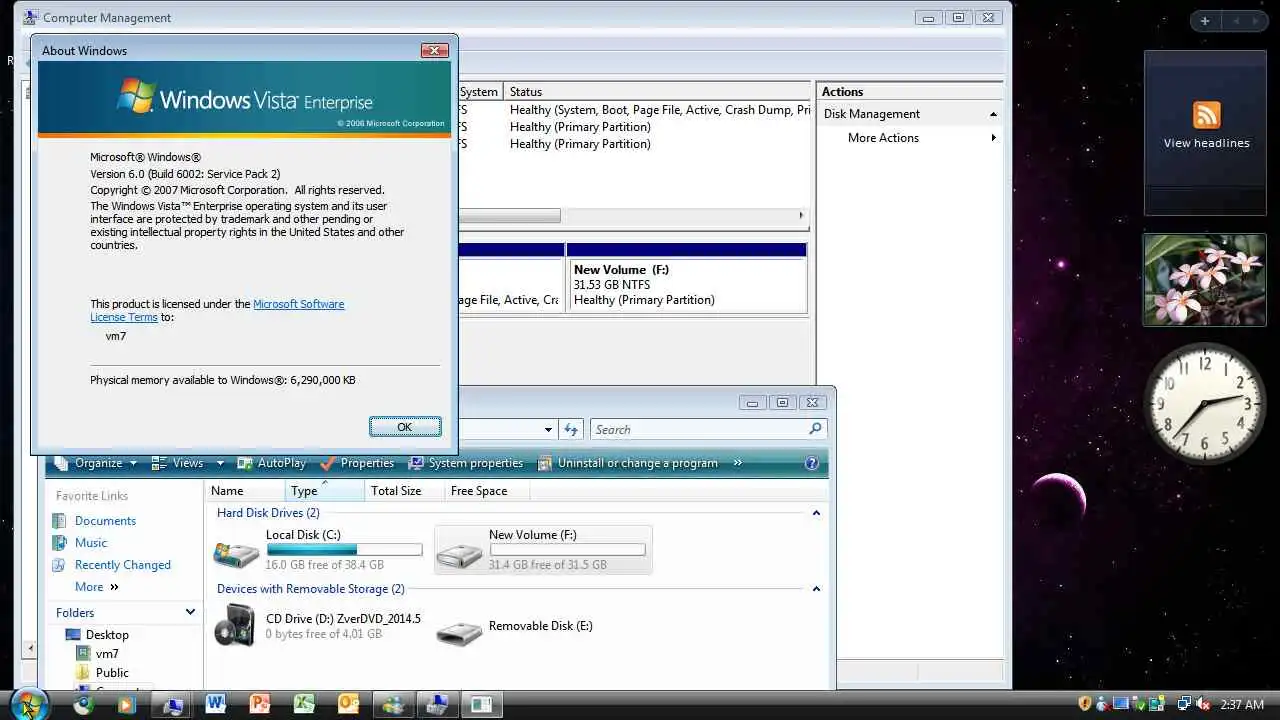Collapse the Hard Disk Drives group
Viewport: 1280px width, 720px height.
(x=816, y=513)
